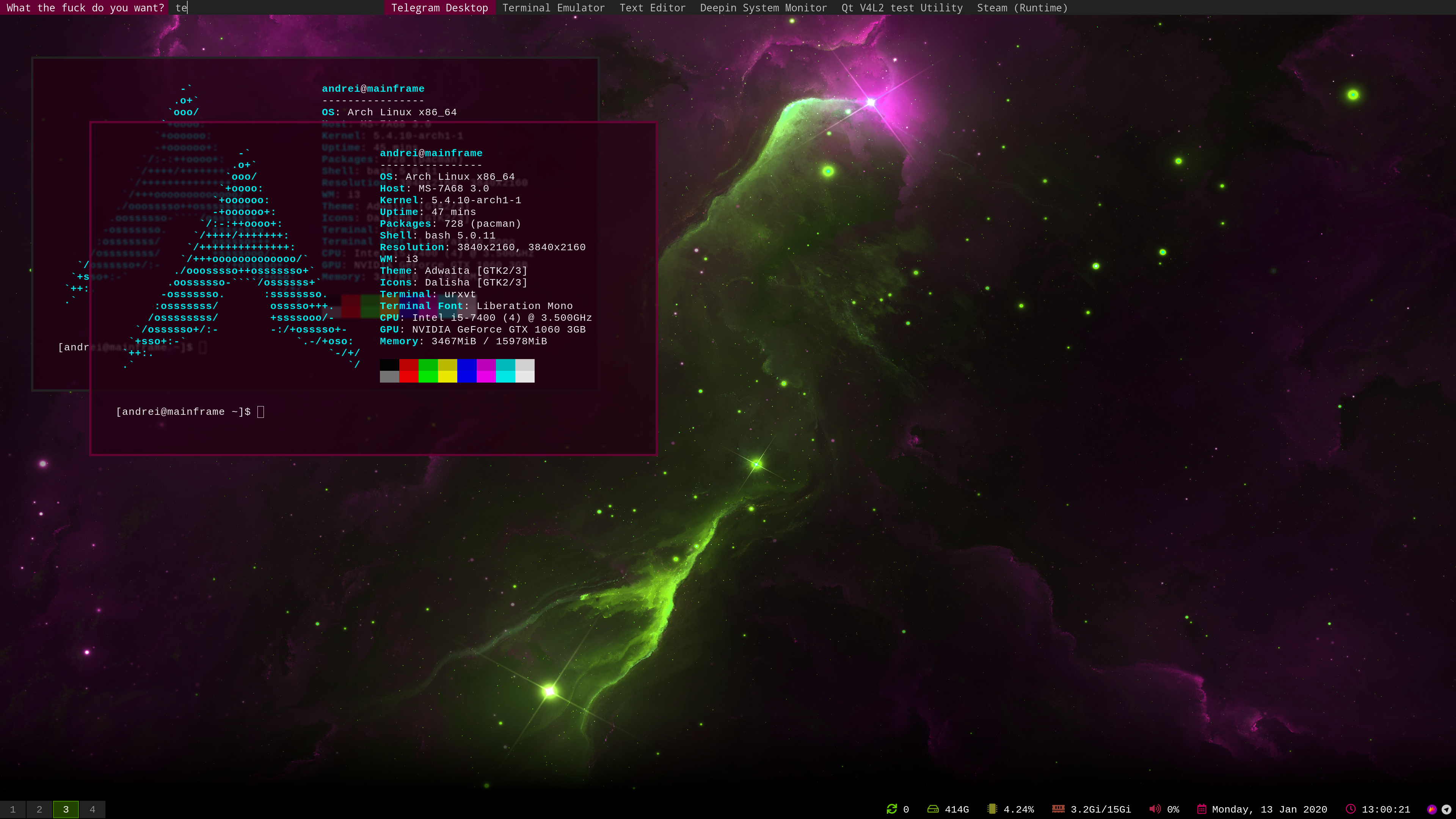
Task: Choose Steam (Runtime) in the launcher
Action: (x=1023, y=8)
